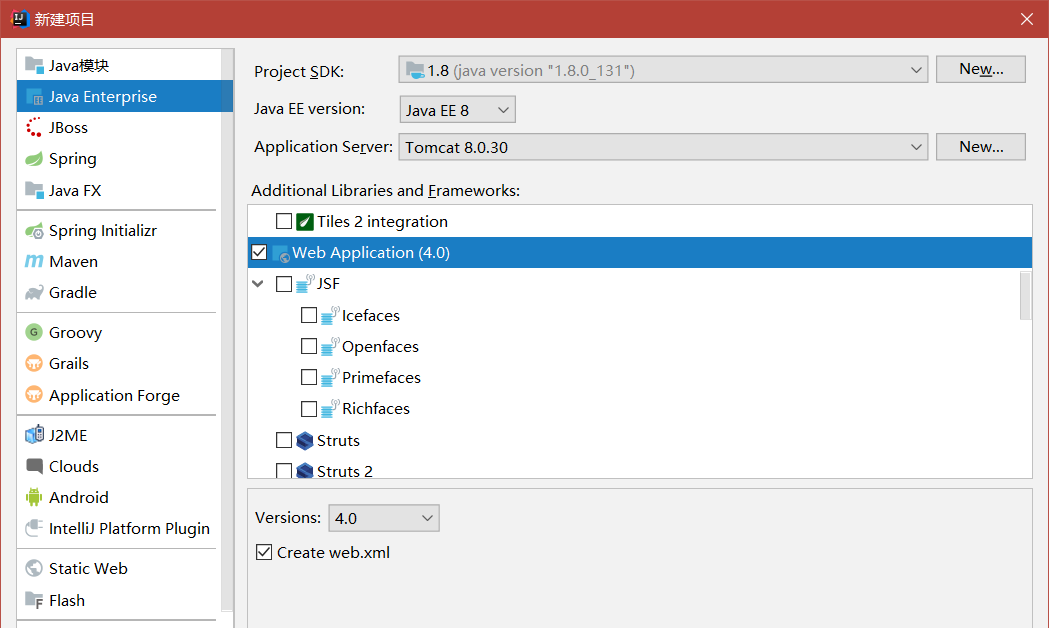Image resolution: width=1049 pixels, height=628 pixels.
Task: Click the Grails orange icon
Action: (34, 363)
